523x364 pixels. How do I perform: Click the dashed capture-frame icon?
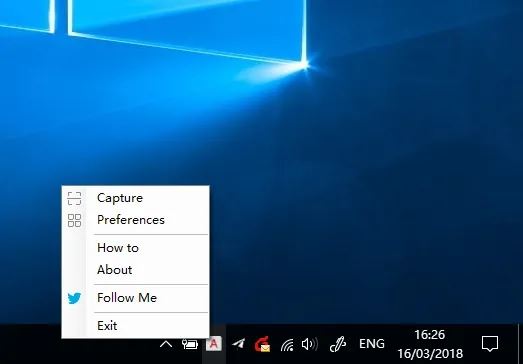coord(74,198)
